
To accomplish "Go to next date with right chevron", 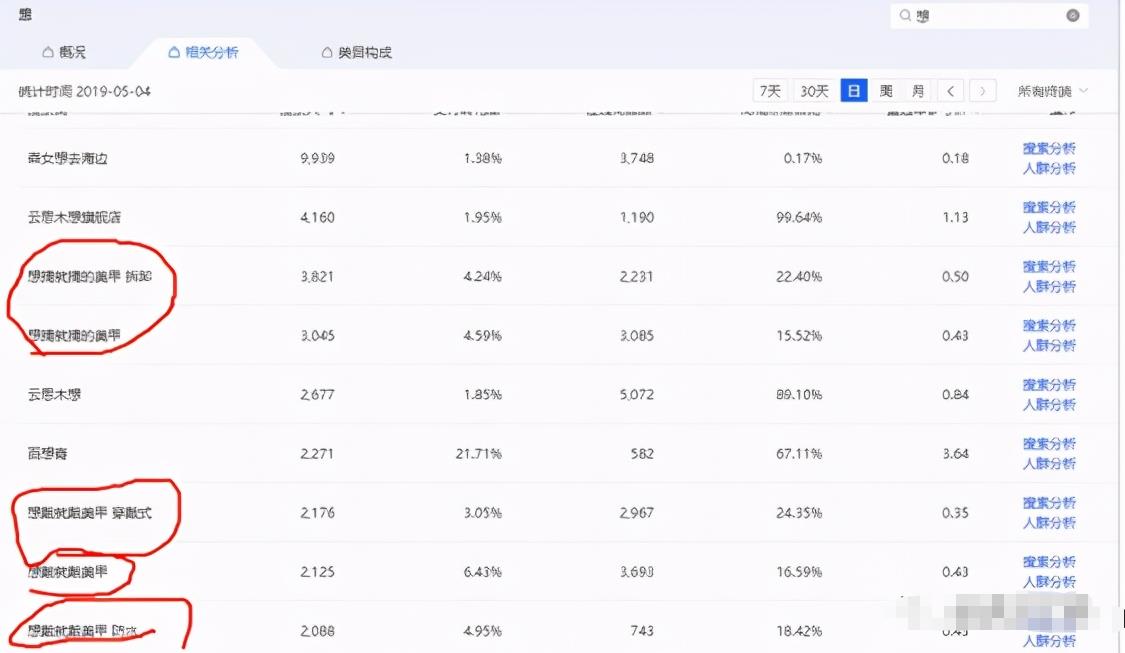I will 983,91.
